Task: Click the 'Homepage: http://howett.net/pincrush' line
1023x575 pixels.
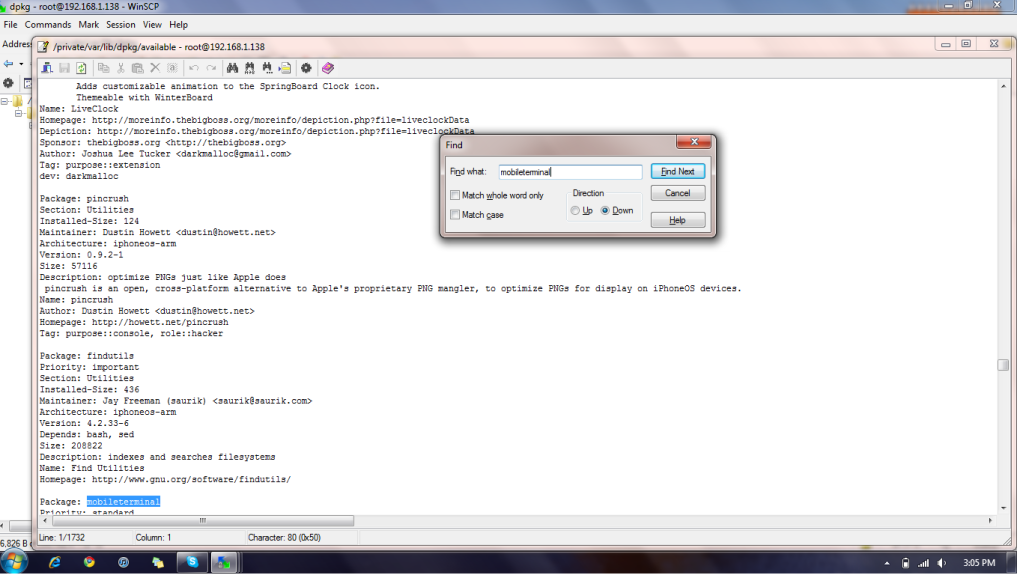Action: (x=134, y=322)
